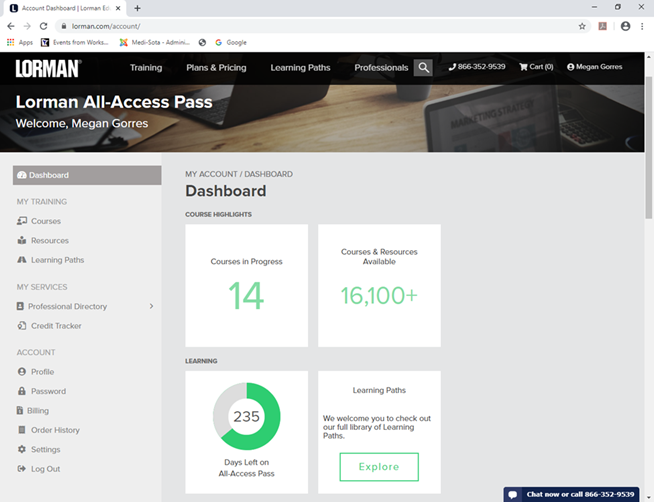Click the Professional Directory book icon

(20, 306)
